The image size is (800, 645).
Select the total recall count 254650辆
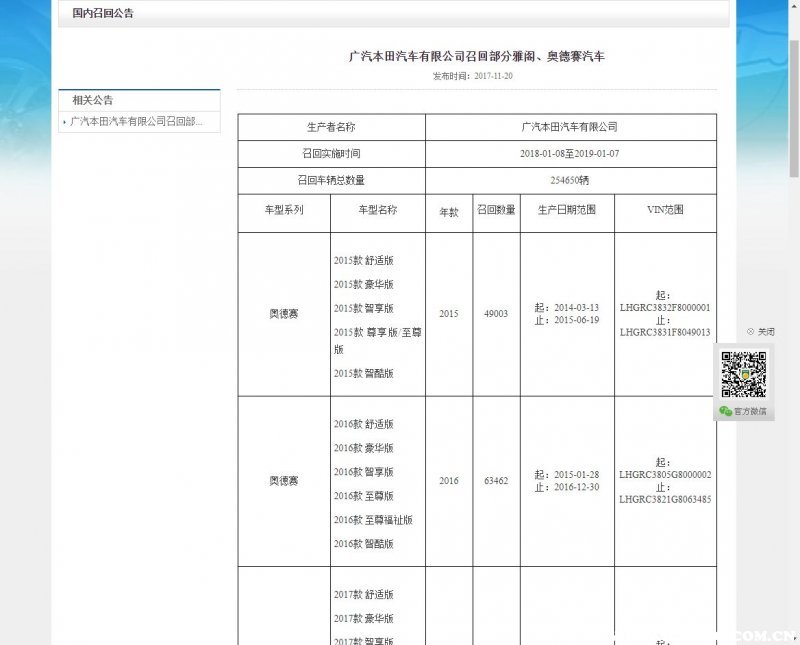[570, 181]
